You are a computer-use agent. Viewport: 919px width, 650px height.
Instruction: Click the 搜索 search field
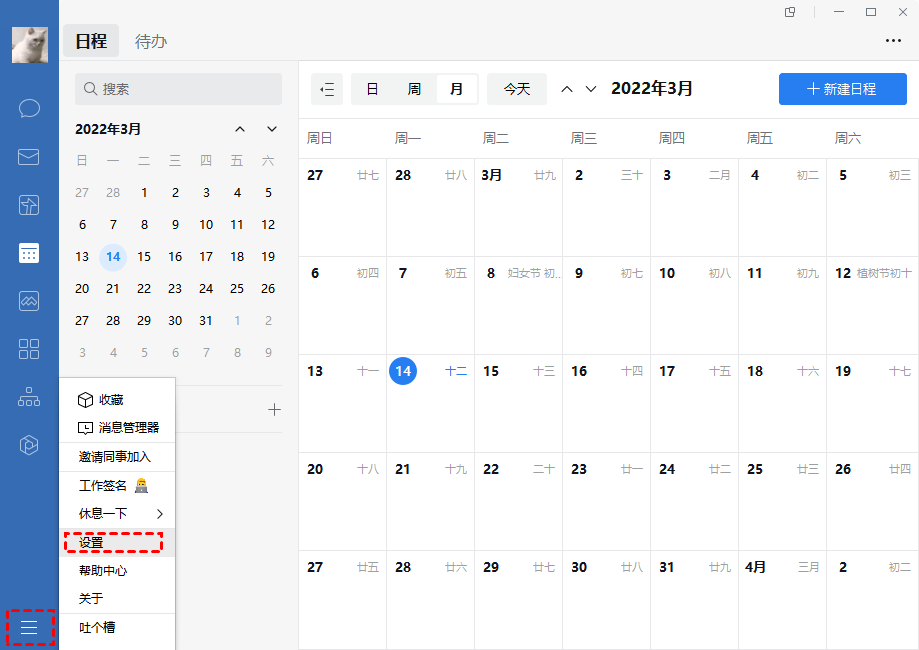[x=178, y=89]
